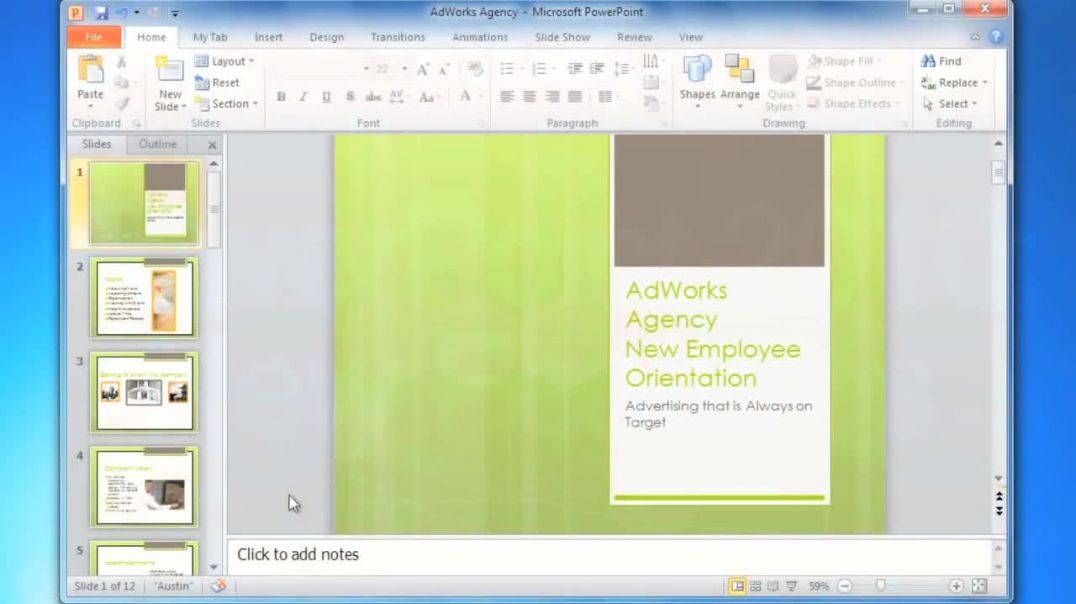Expand the Select dropdown in Editing
The width and height of the screenshot is (1076, 604).
click(949, 104)
